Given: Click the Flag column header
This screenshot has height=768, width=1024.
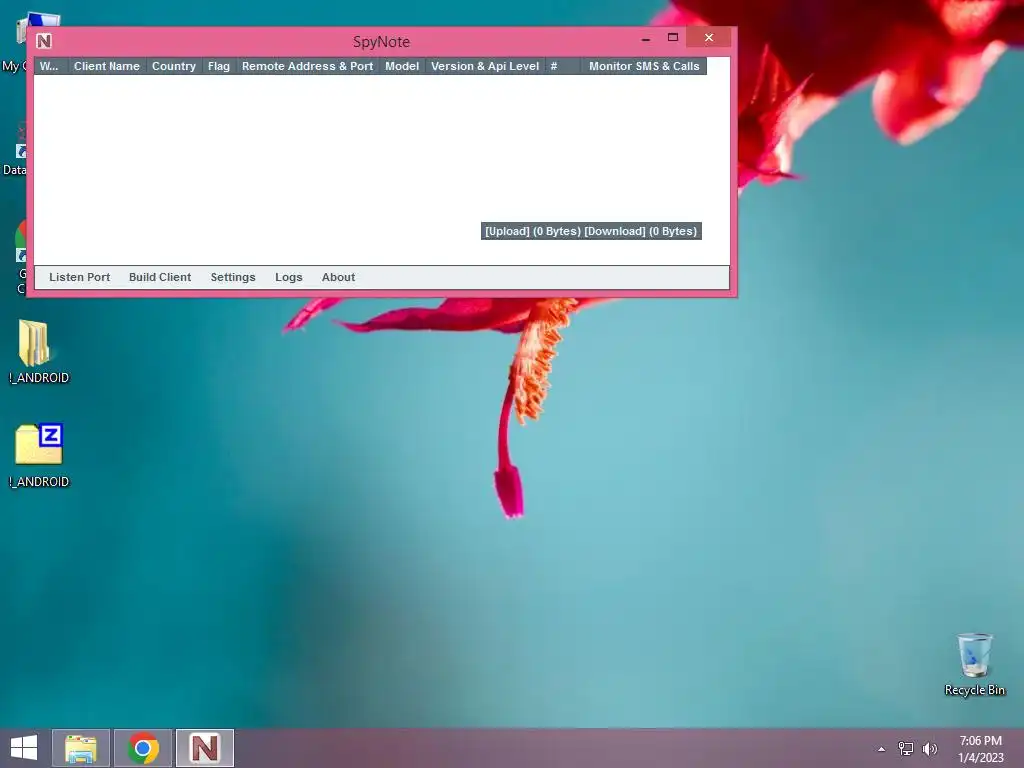Looking at the screenshot, I should click(x=219, y=66).
